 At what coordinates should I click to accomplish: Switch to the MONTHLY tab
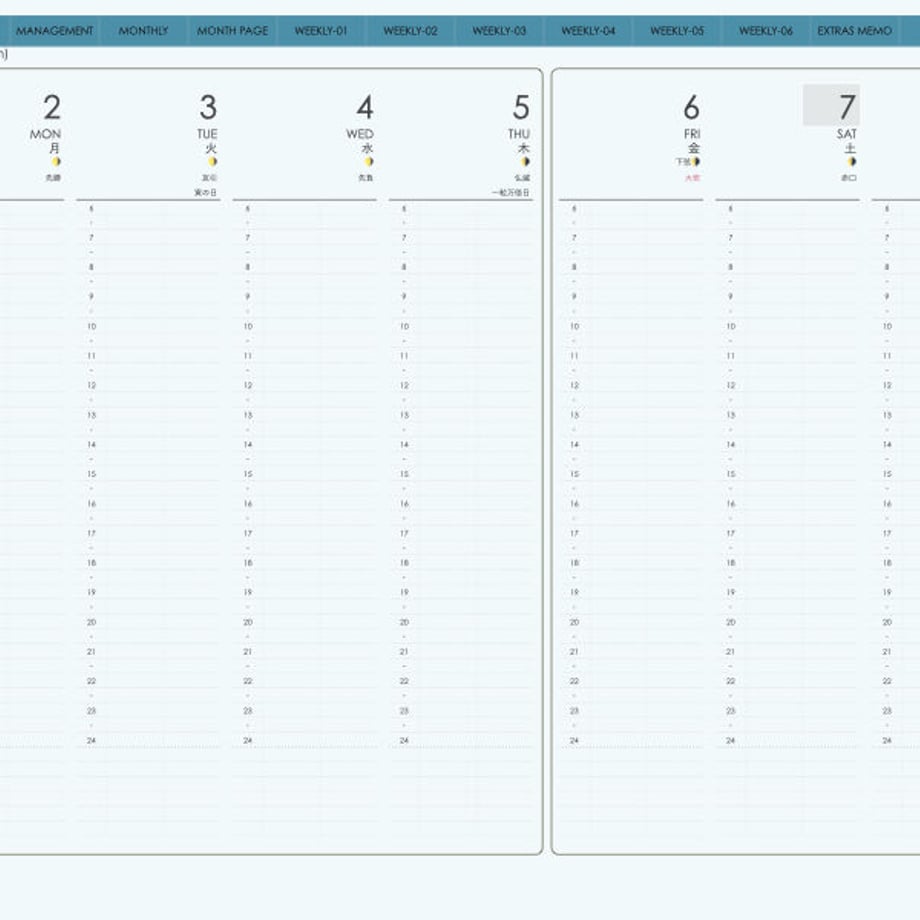(143, 31)
